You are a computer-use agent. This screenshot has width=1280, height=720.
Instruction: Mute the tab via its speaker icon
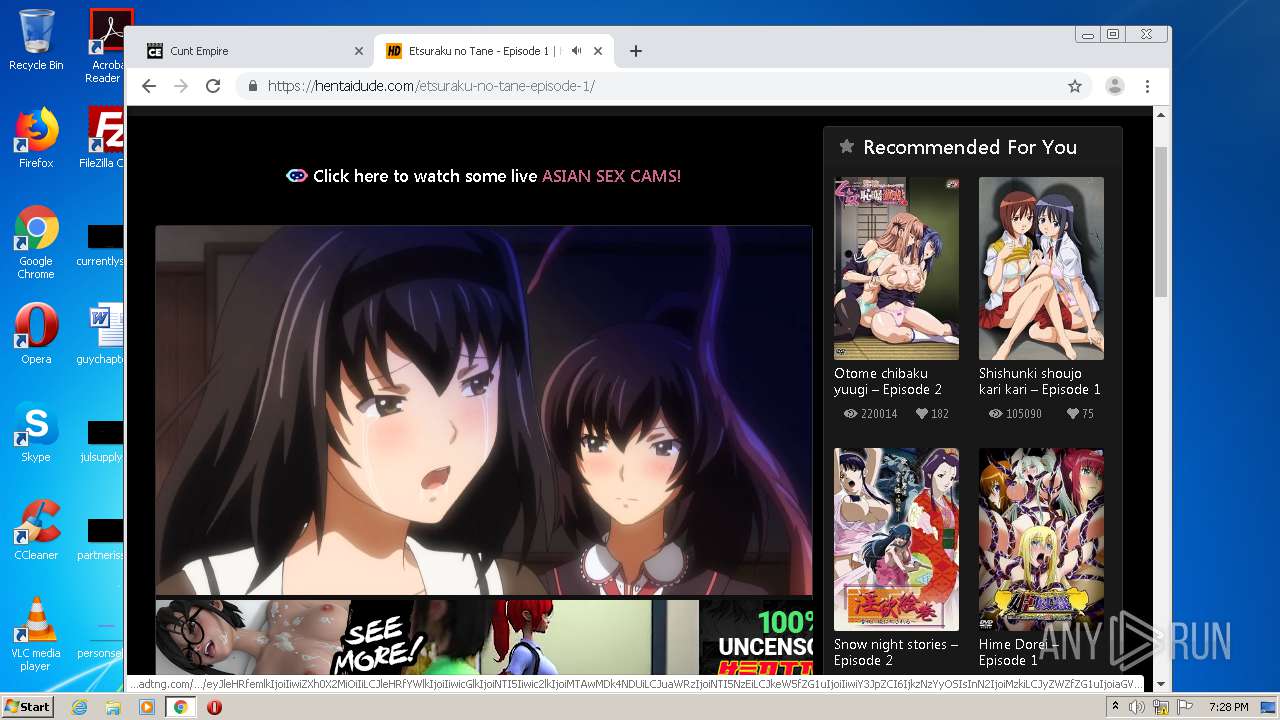click(x=576, y=51)
